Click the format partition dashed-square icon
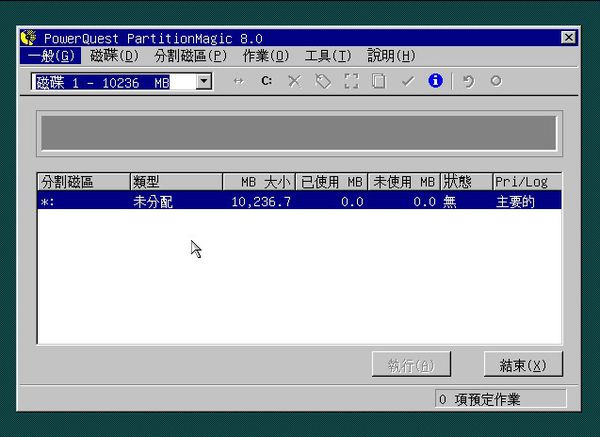Screen dimensions: 600x437 click(x=351, y=81)
